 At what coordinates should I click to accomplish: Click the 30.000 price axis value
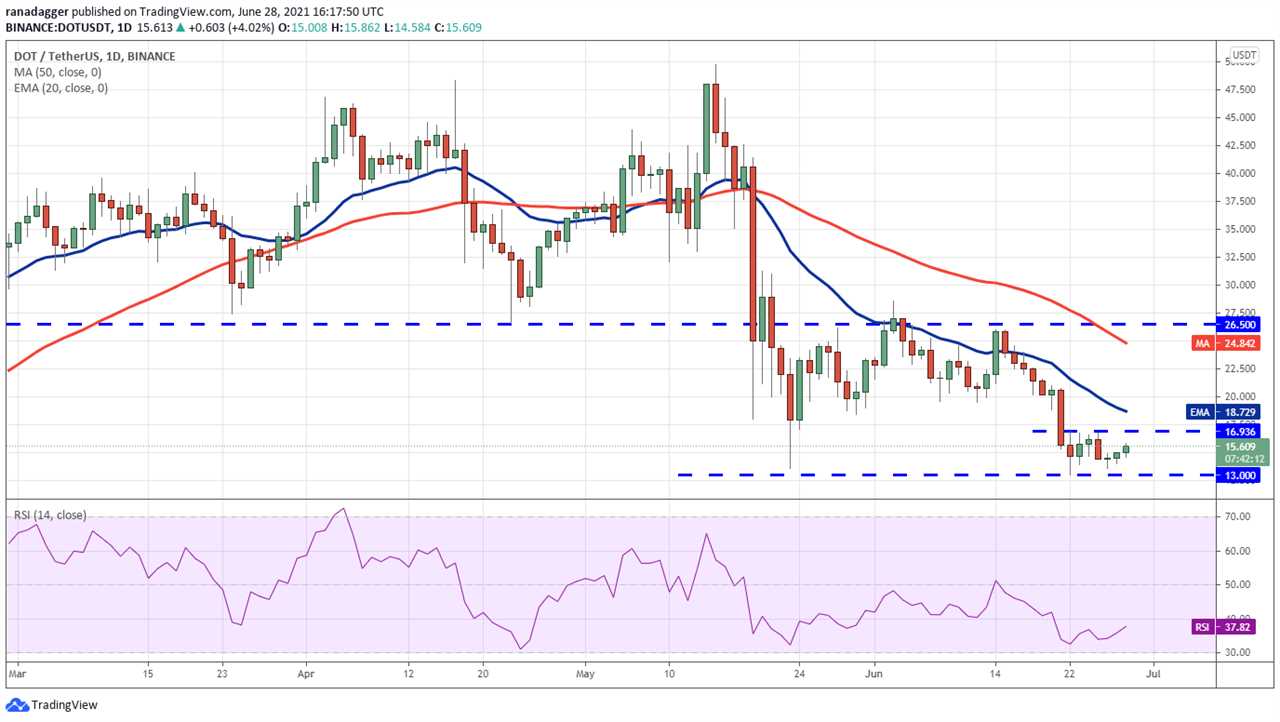tap(1241, 285)
